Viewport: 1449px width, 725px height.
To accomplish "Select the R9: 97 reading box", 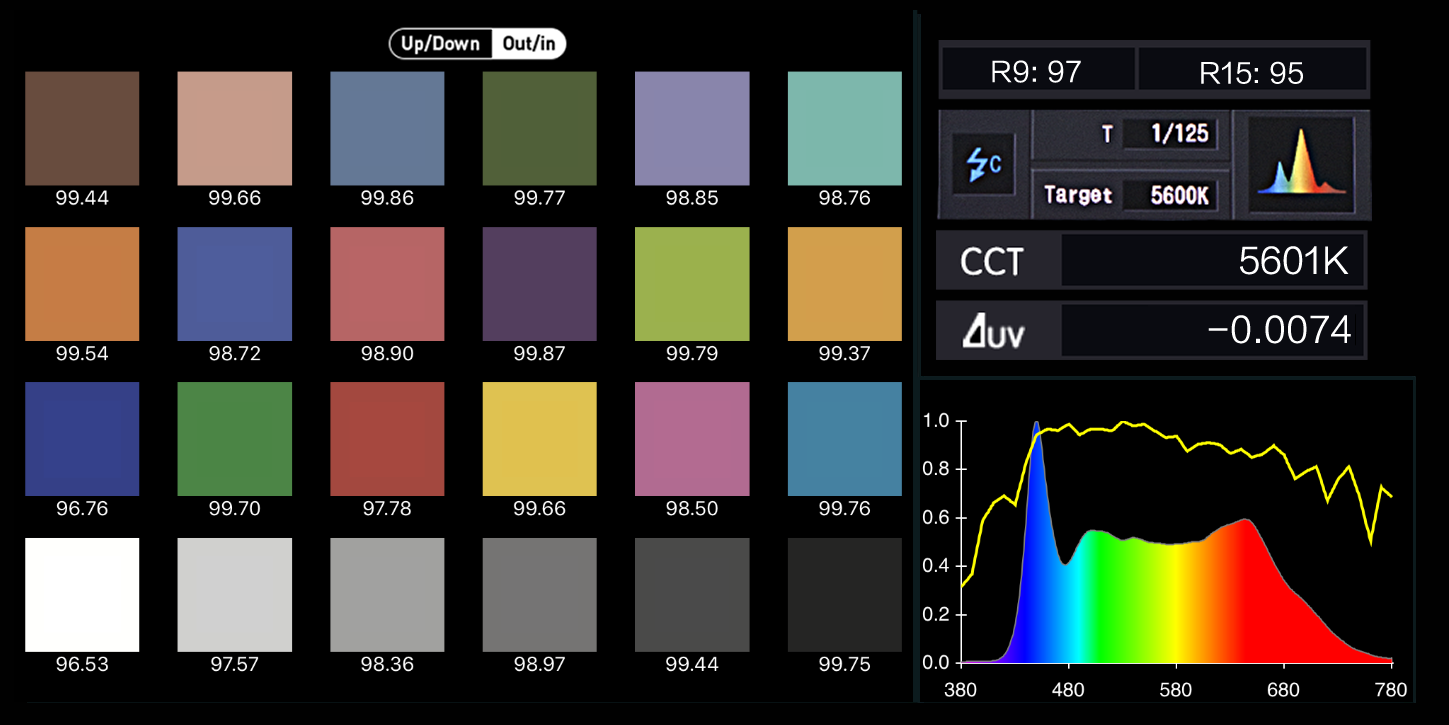I will tap(1036, 72).
